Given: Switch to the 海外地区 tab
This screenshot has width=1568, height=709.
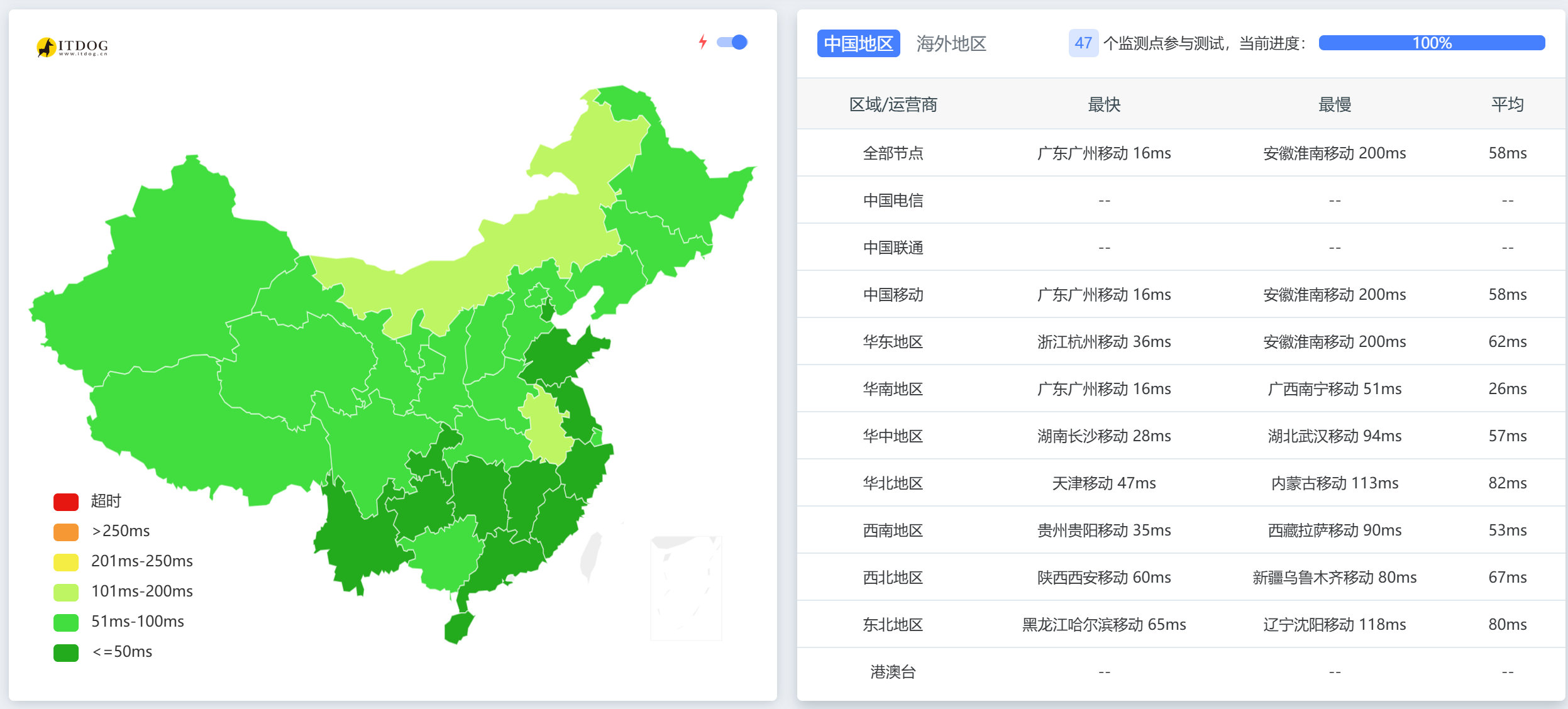Looking at the screenshot, I should tap(951, 44).
